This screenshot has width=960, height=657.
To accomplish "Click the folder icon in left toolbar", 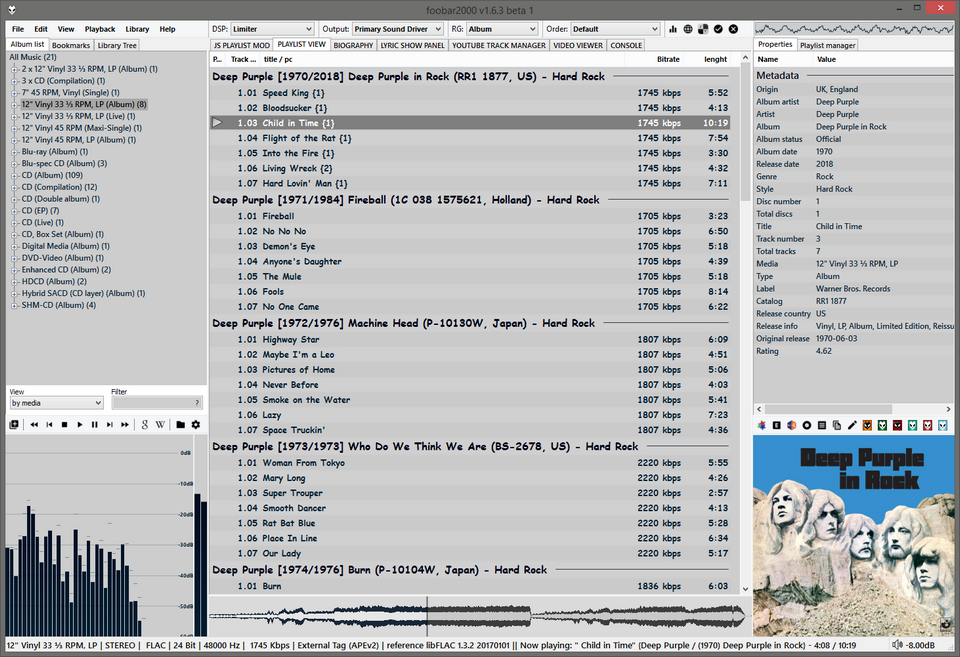I will coord(181,425).
